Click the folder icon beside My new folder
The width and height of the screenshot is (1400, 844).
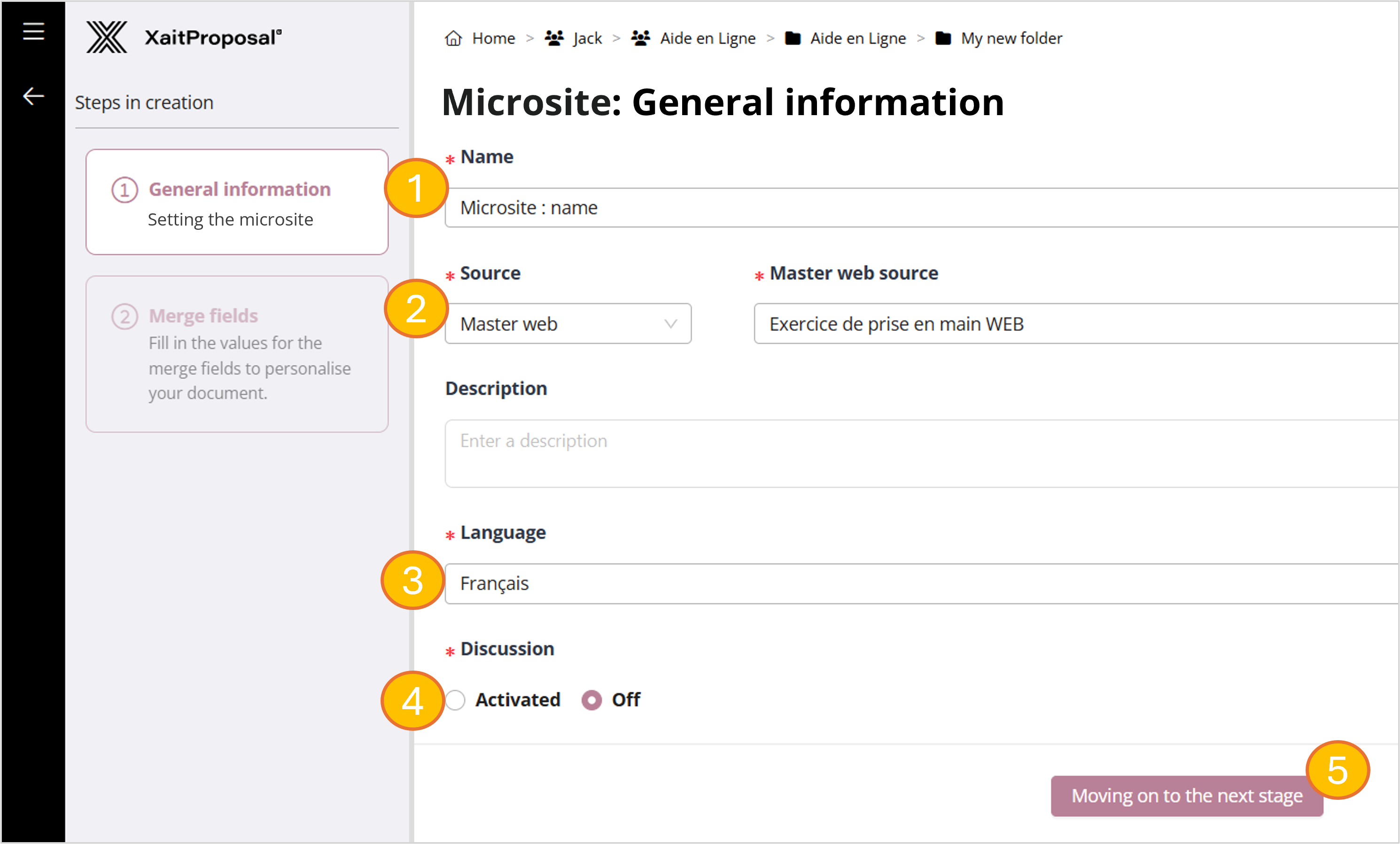pos(942,38)
